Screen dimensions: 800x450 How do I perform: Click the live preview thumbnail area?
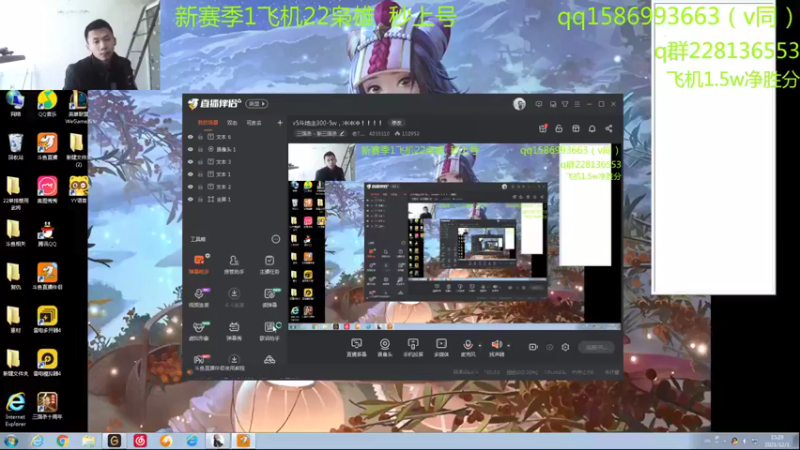[455, 237]
